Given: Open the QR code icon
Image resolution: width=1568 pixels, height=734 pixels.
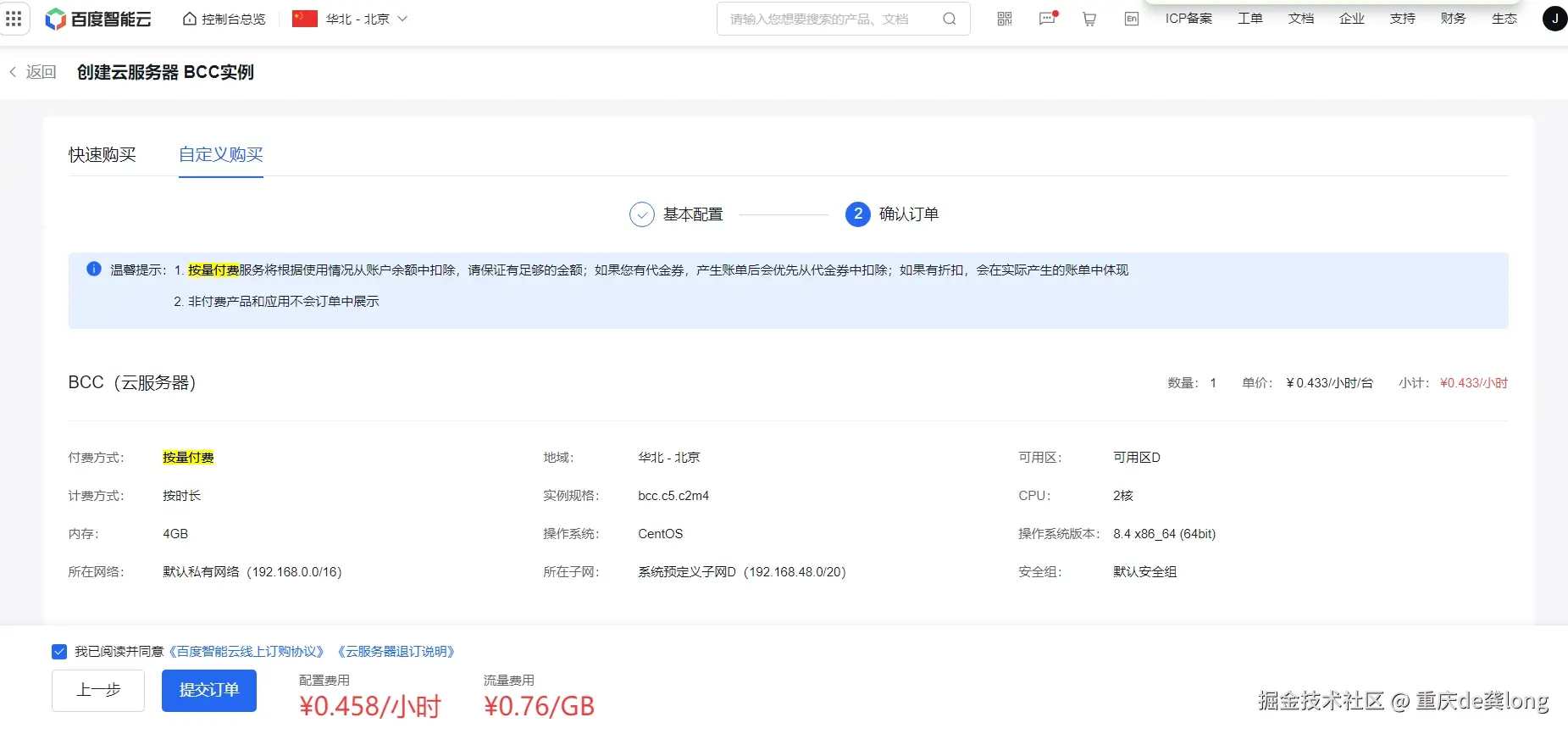Looking at the screenshot, I should pos(1005,19).
